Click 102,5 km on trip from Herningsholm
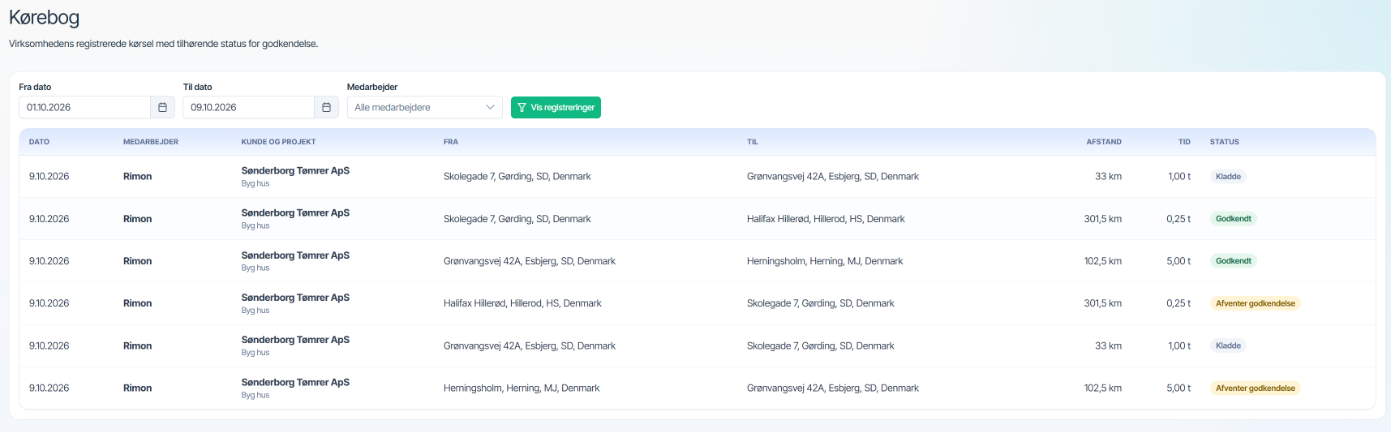Viewport: 1391px width, 432px height. 1103,388
